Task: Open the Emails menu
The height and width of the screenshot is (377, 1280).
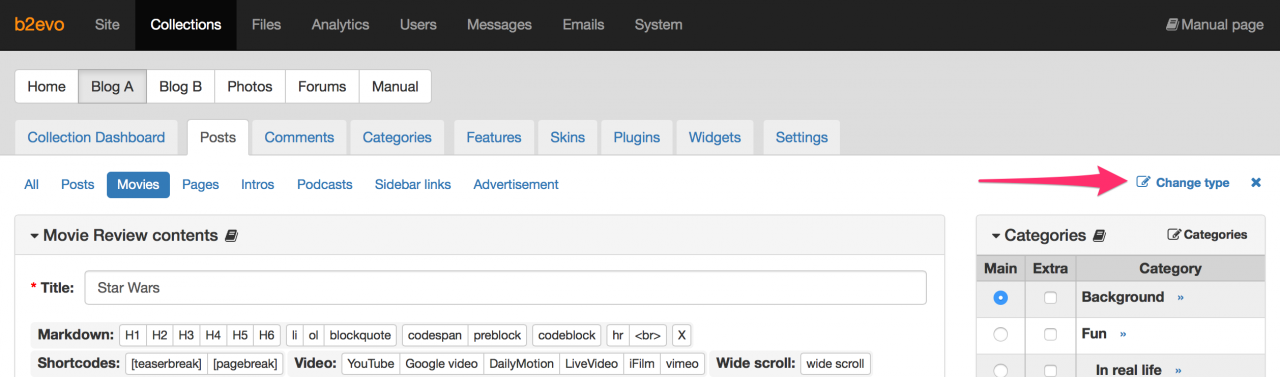Action: 583,25
